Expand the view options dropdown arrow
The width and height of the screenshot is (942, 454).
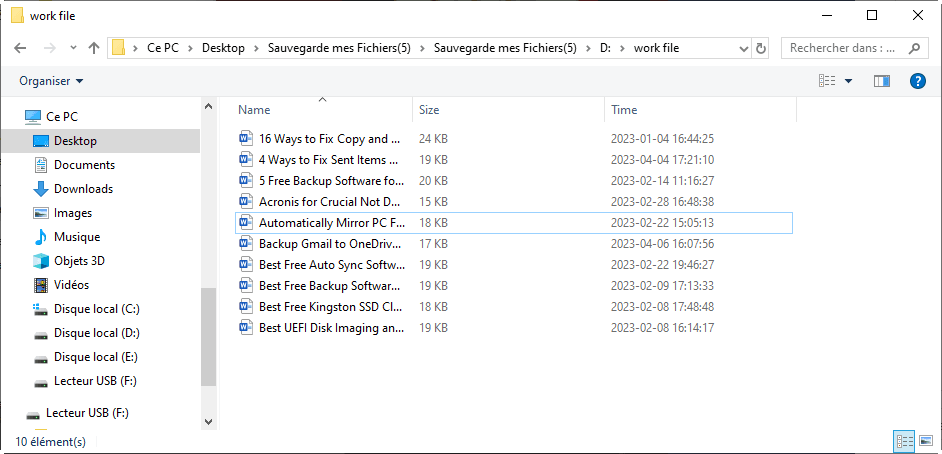(x=849, y=81)
